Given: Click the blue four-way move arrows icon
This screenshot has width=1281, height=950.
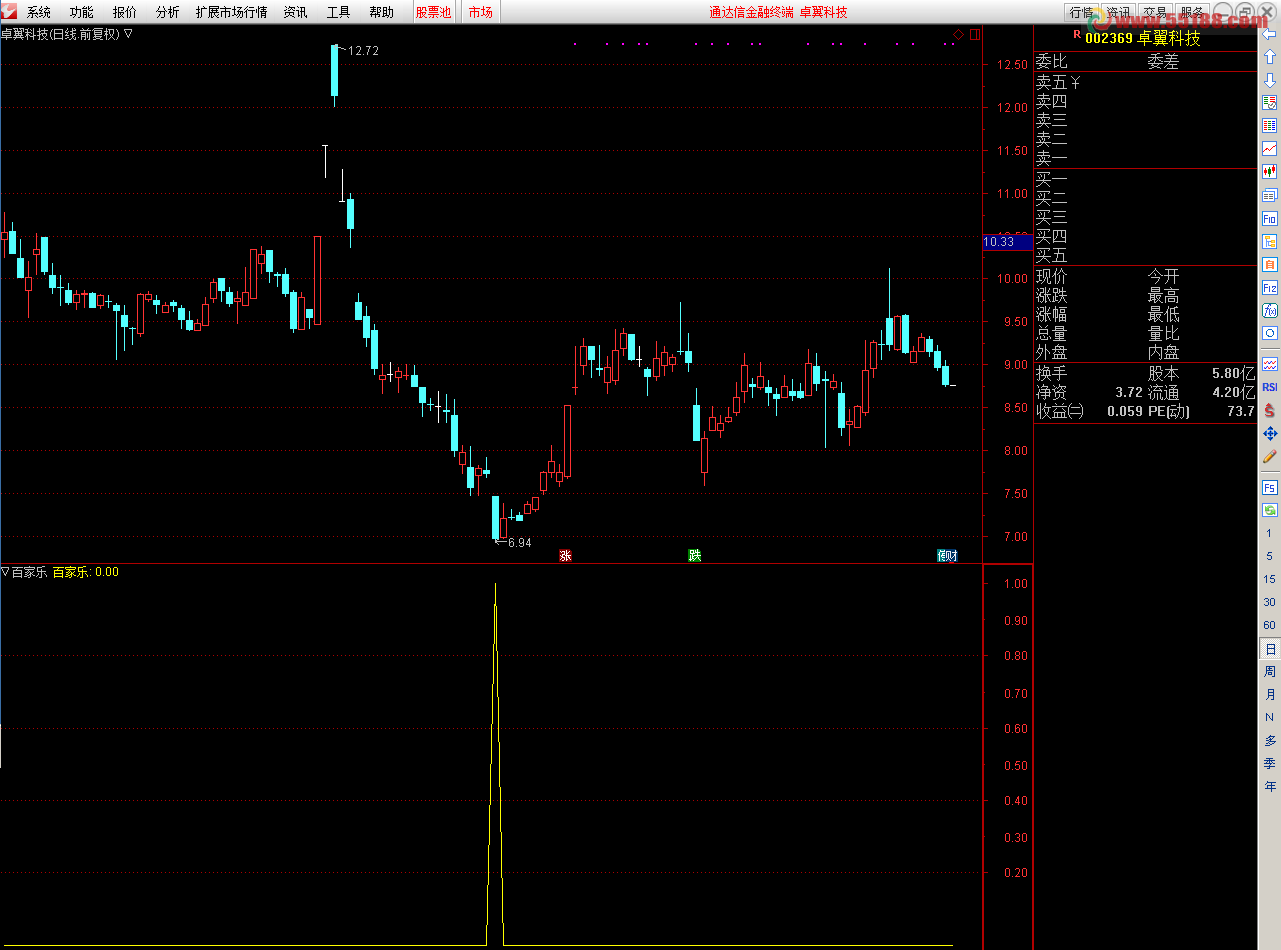Looking at the screenshot, I should click(1270, 433).
